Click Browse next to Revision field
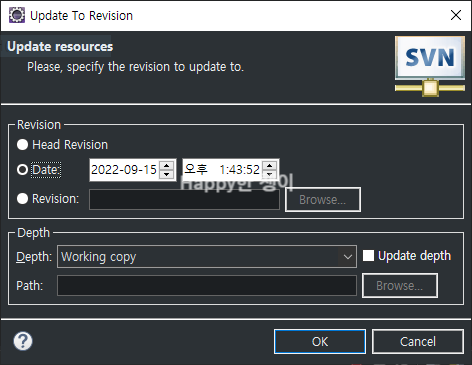 coord(323,199)
